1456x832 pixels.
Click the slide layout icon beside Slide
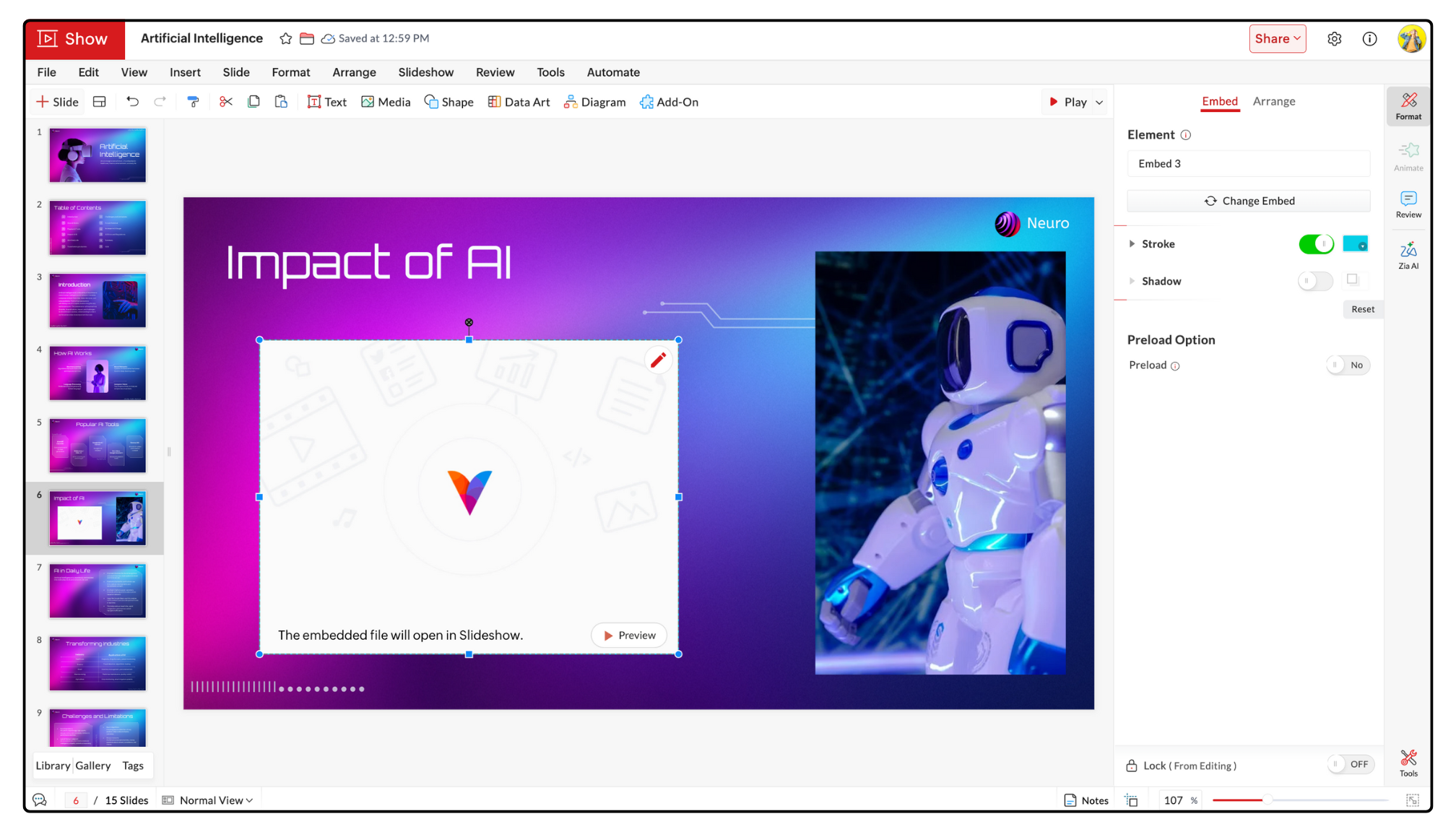pyautogui.click(x=100, y=102)
